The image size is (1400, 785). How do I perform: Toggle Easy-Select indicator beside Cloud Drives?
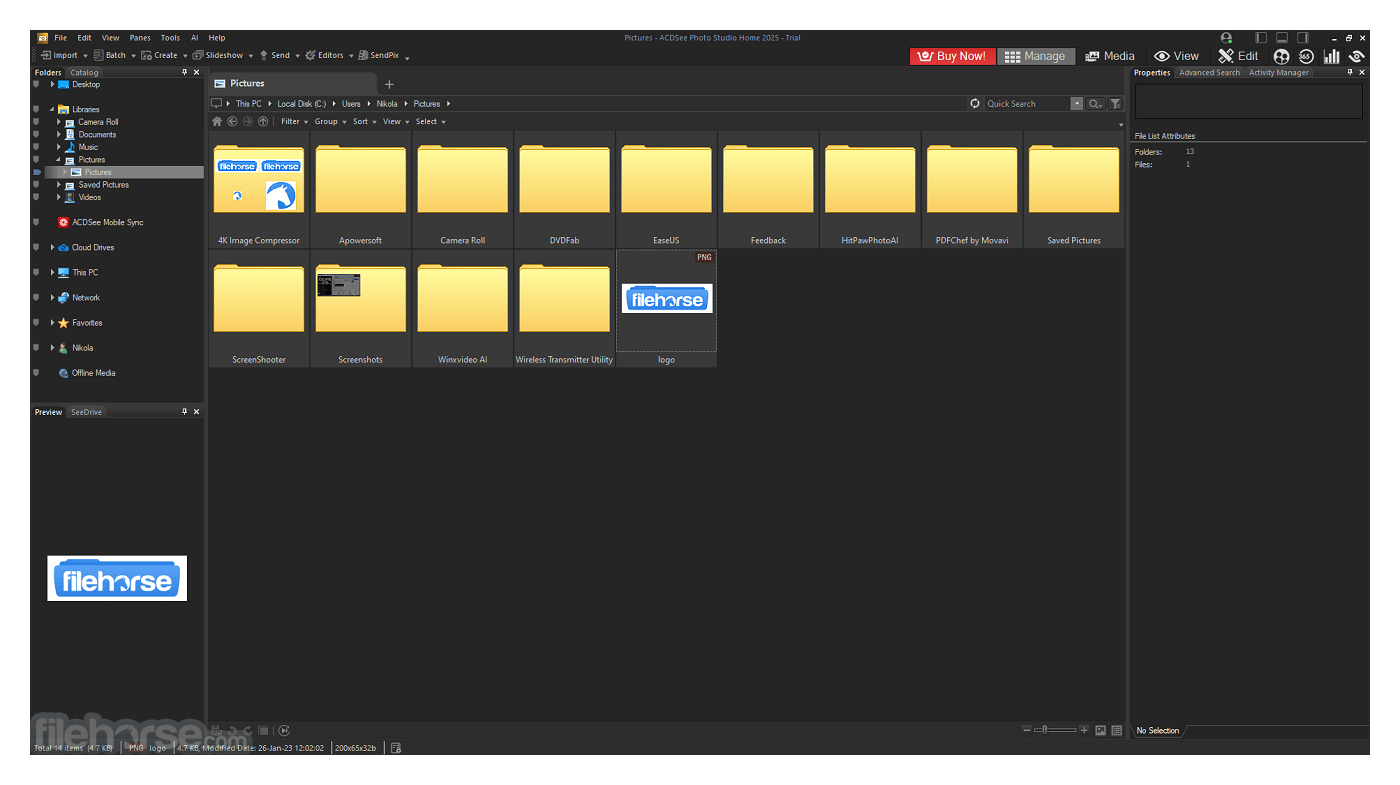click(x=37, y=248)
